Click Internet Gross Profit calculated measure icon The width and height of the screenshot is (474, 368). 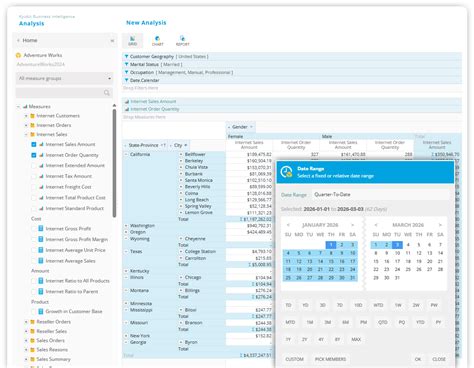(x=41, y=228)
